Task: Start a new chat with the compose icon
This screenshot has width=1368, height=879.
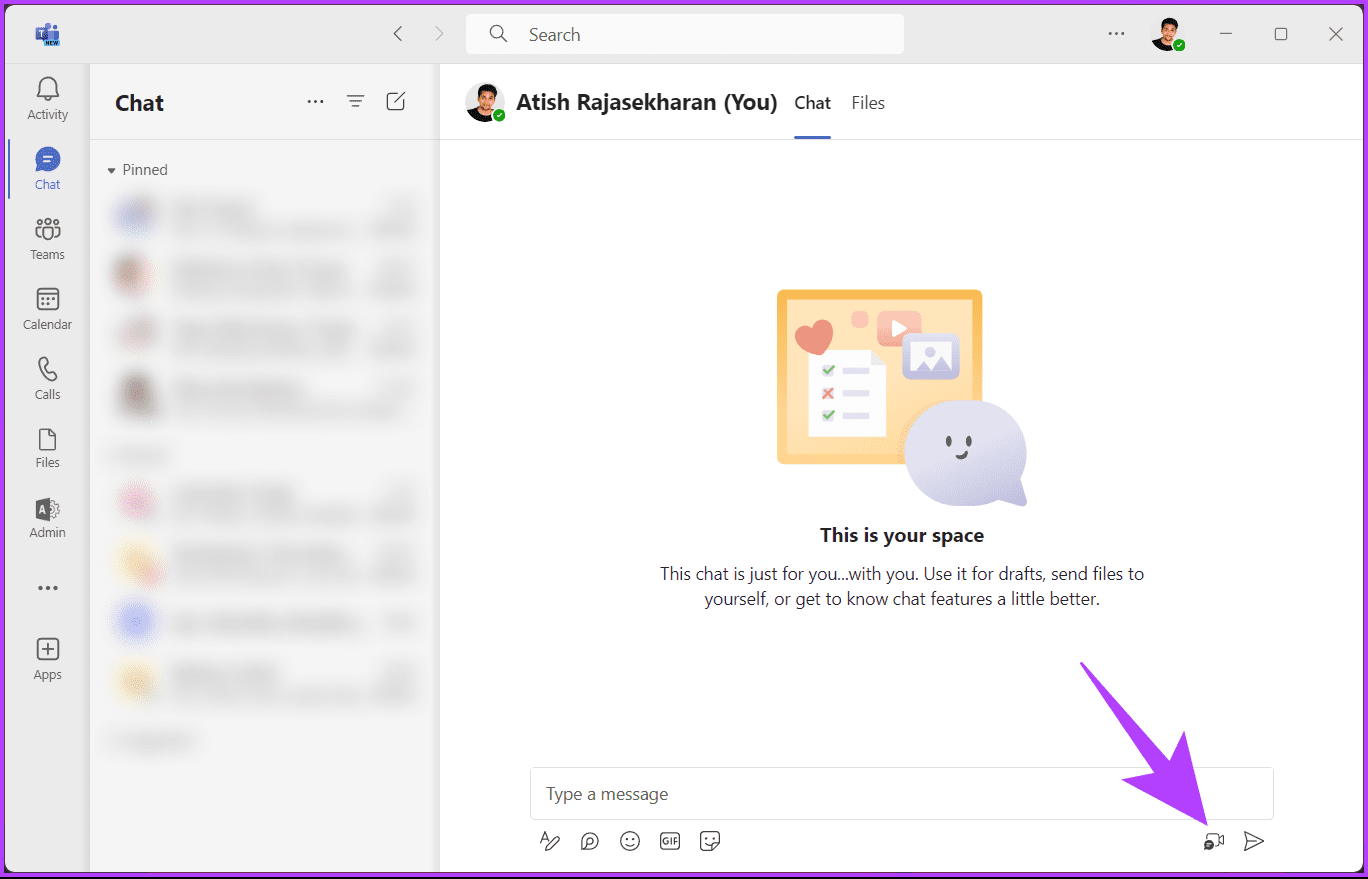Action: click(396, 101)
